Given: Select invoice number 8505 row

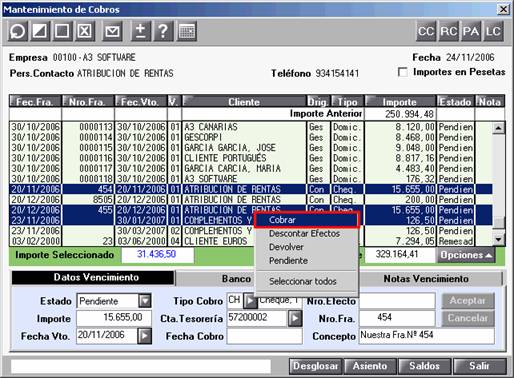Looking at the screenshot, I should pyautogui.click(x=251, y=199).
